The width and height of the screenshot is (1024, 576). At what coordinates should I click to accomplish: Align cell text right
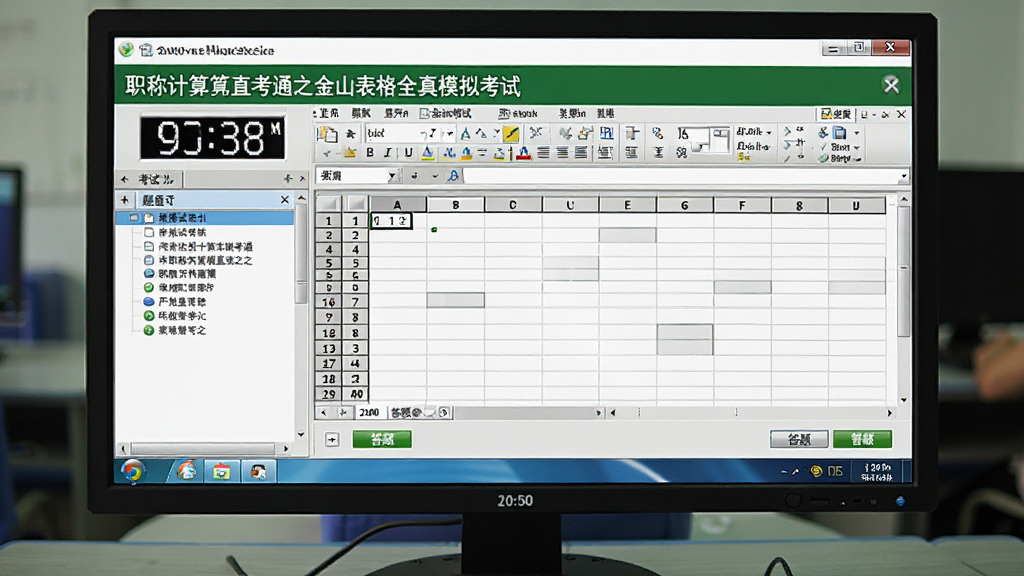click(581, 153)
